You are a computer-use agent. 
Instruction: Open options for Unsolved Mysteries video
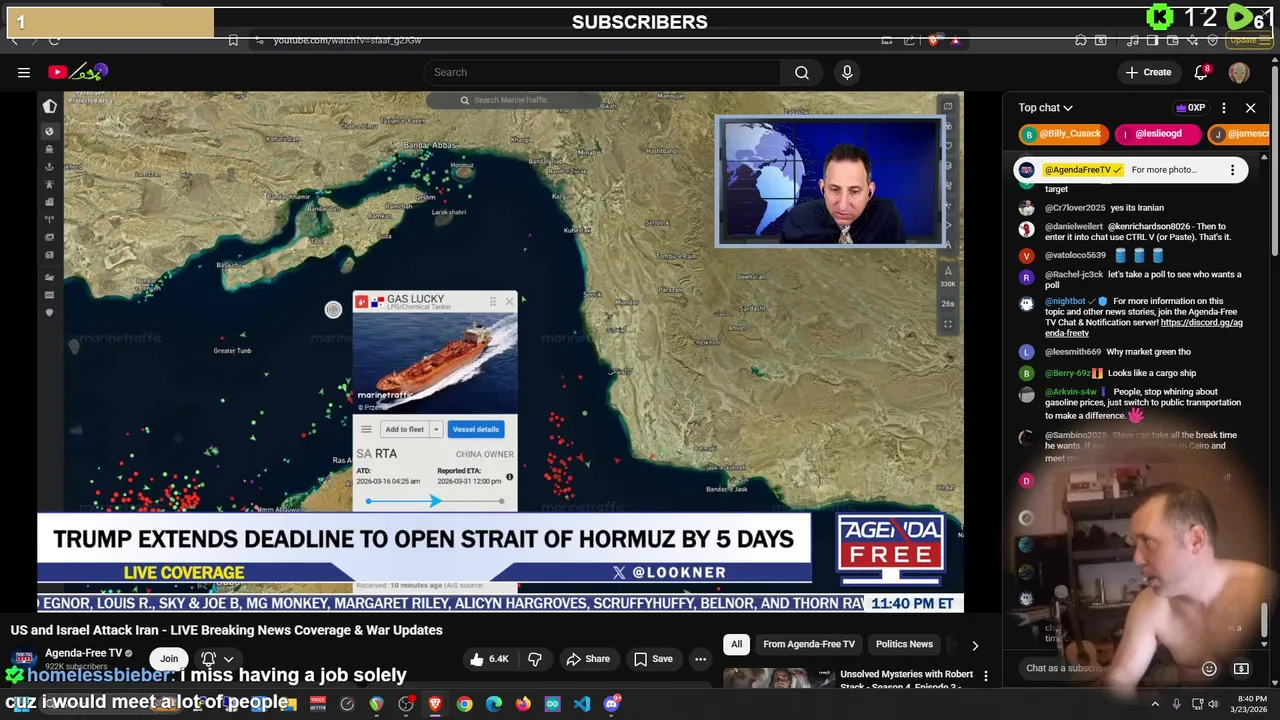point(985,677)
